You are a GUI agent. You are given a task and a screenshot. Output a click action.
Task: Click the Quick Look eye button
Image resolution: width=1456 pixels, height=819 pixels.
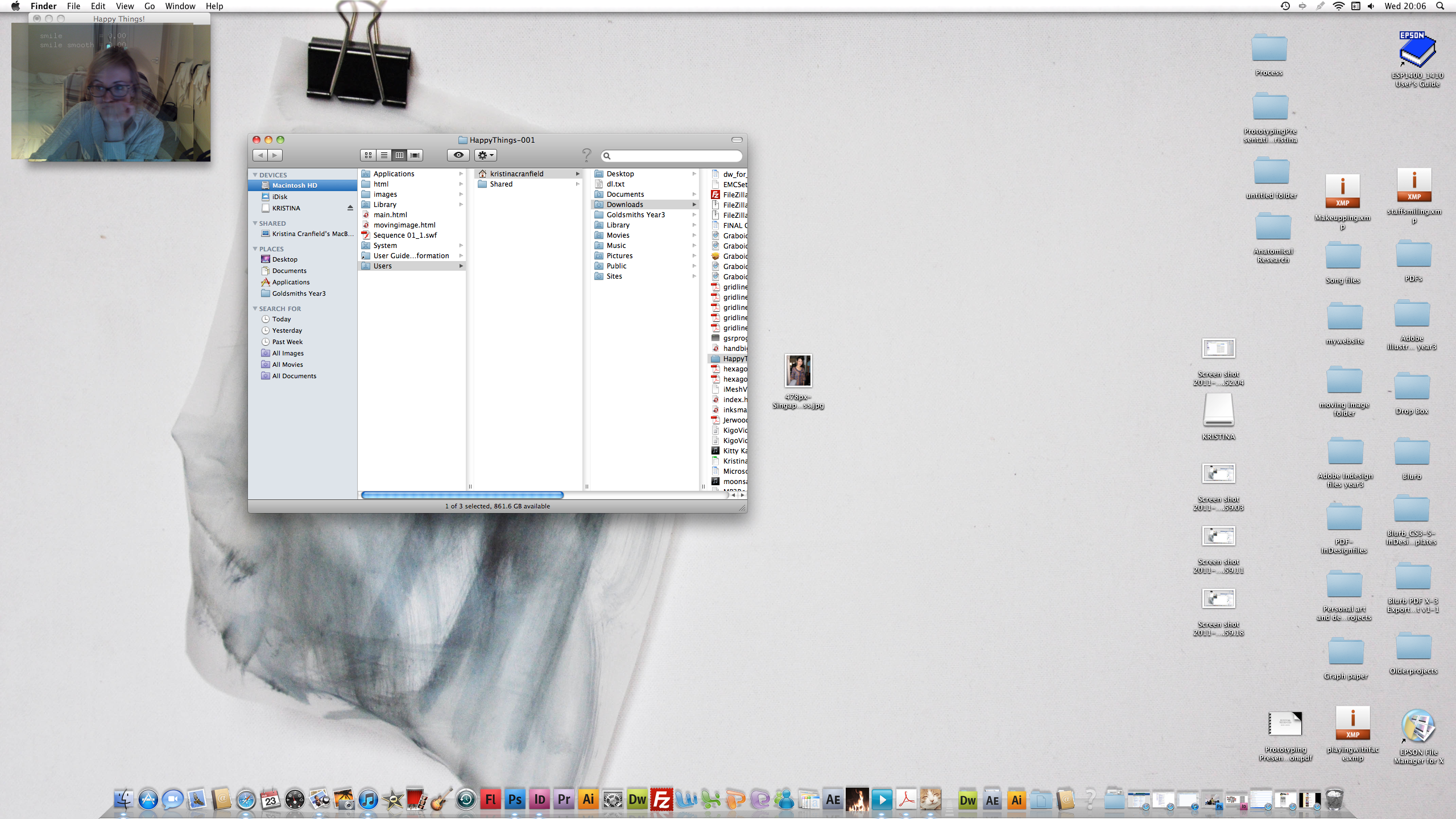pyautogui.click(x=458, y=155)
